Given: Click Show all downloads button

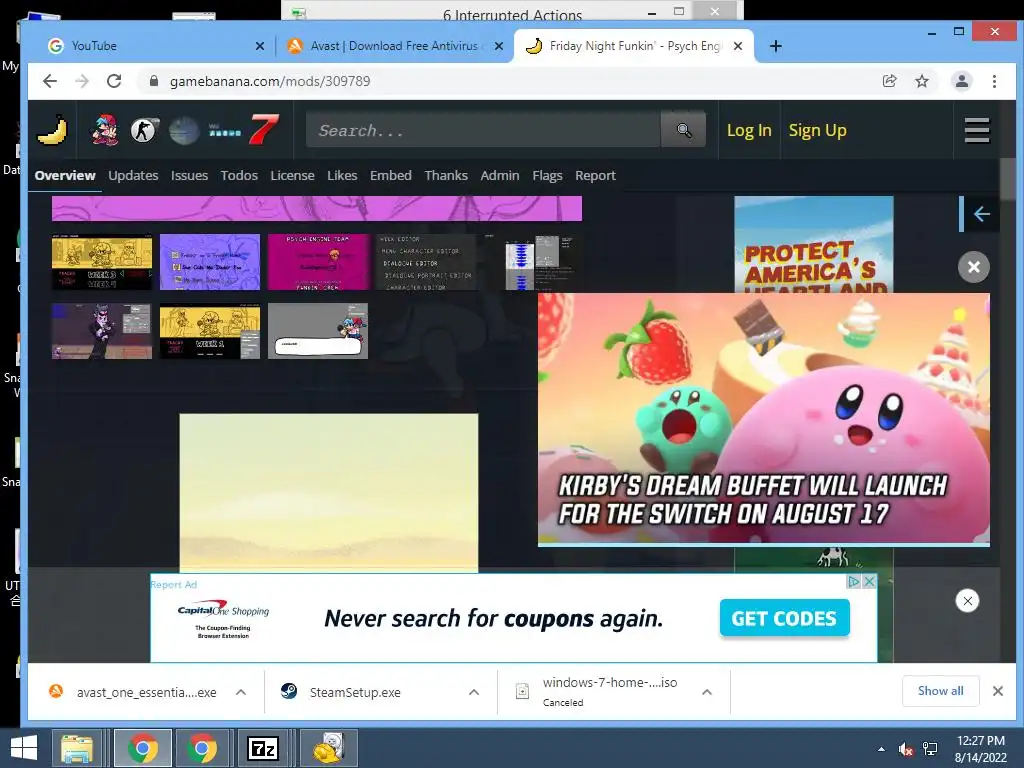Looking at the screenshot, I should [x=940, y=691].
